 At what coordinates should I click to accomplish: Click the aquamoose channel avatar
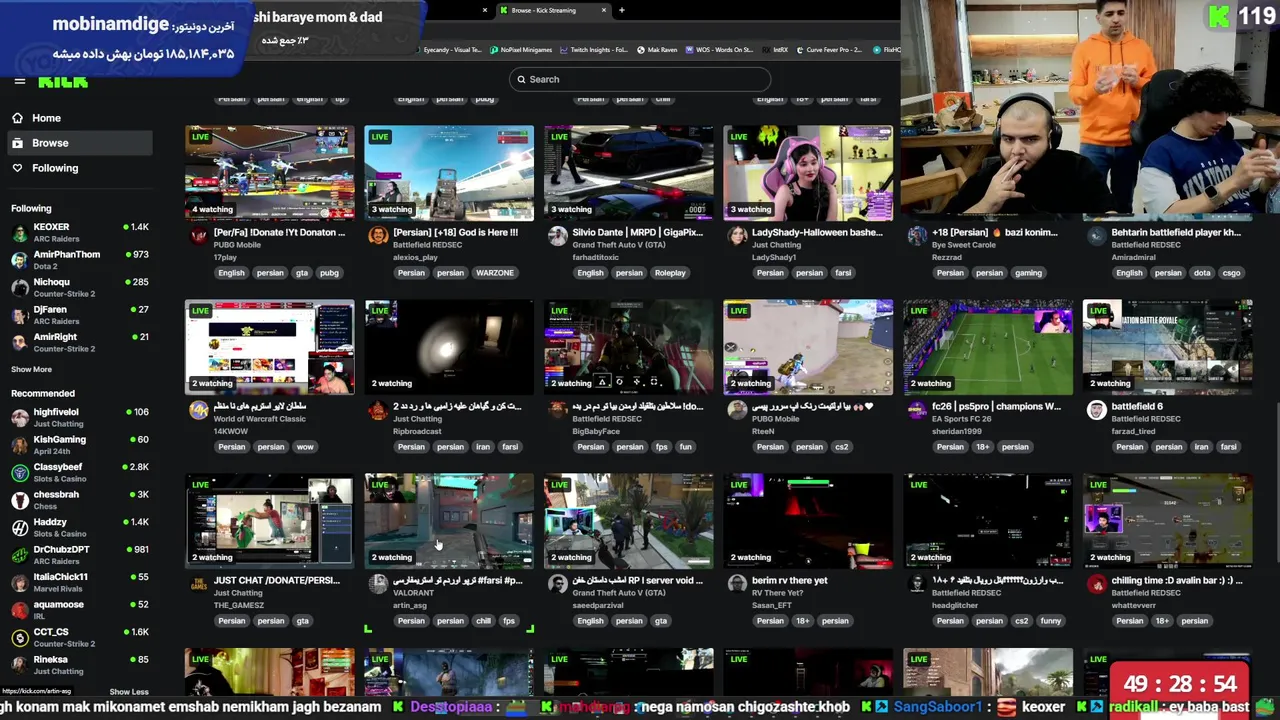(19, 610)
